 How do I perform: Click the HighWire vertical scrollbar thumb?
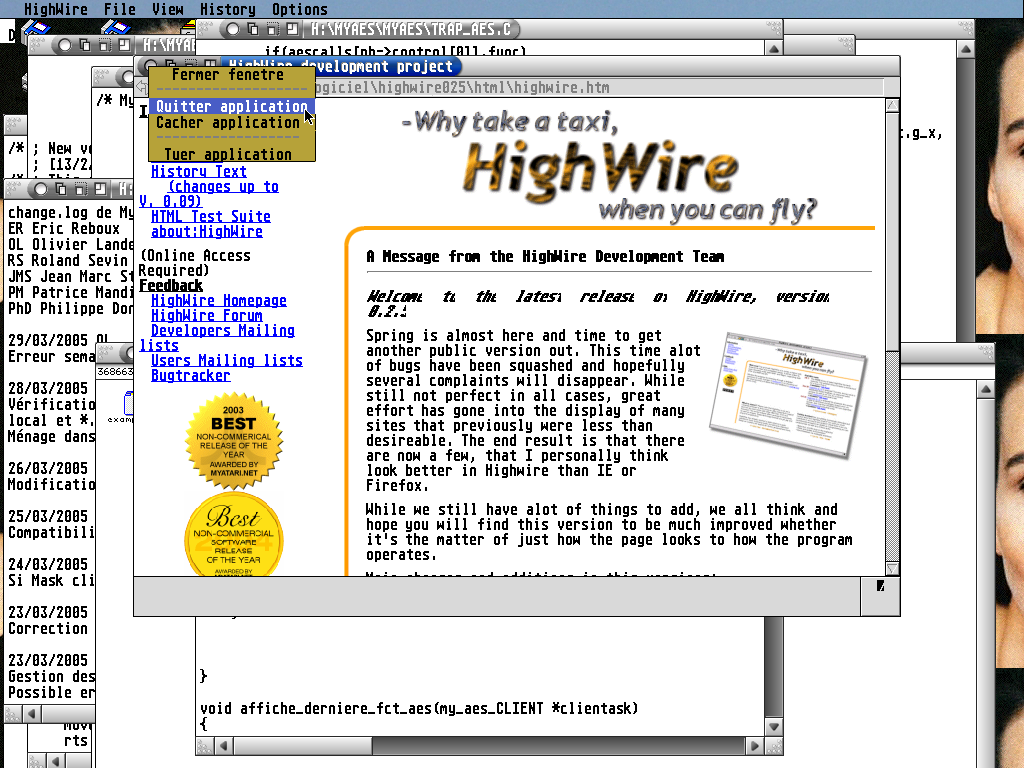coord(892,232)
